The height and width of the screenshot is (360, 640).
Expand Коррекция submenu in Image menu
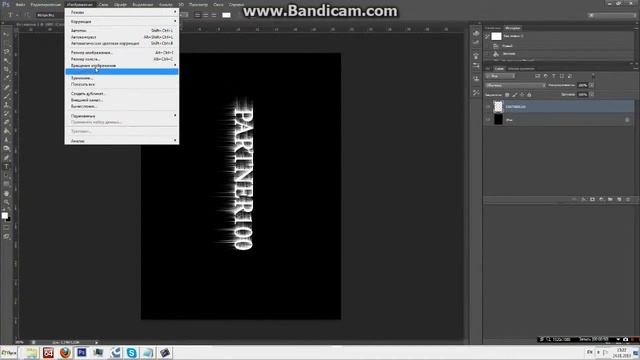coord(122,22)
